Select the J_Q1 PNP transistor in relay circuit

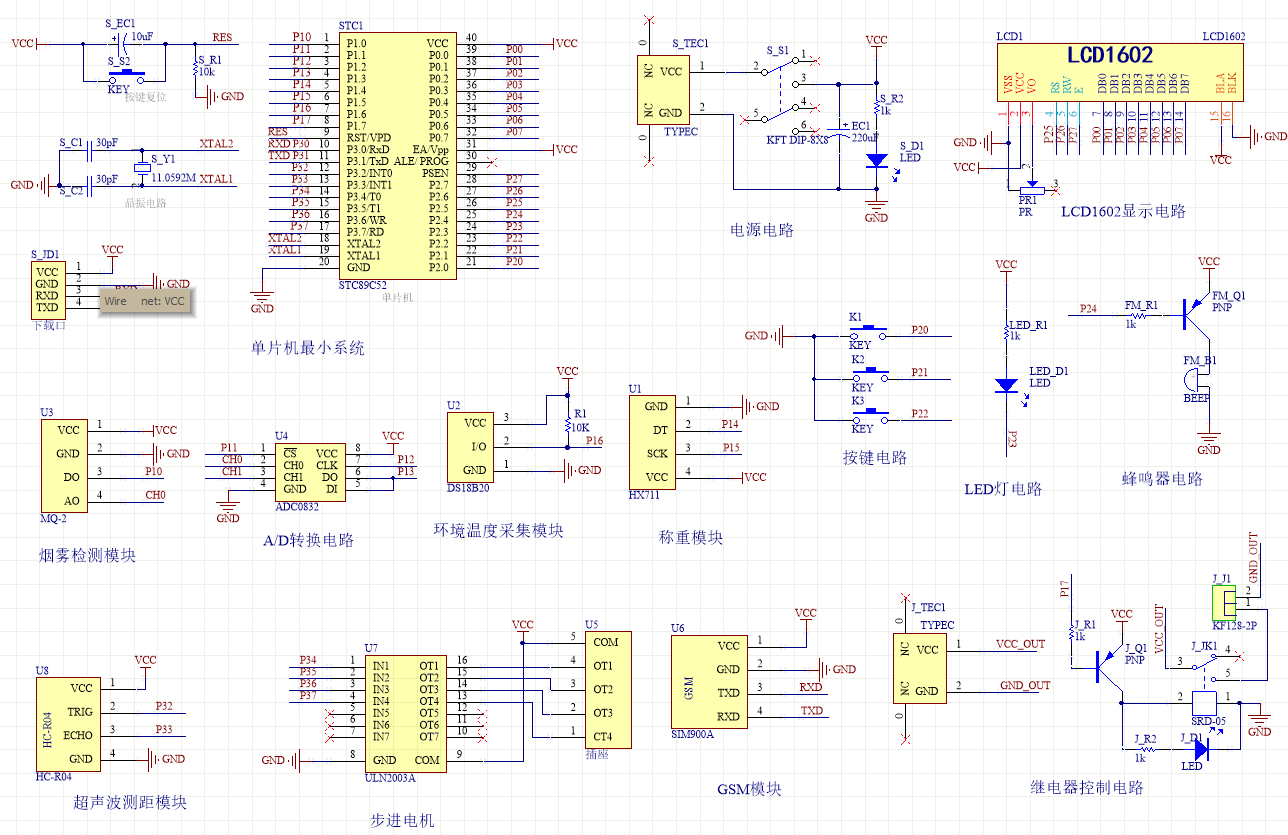tap(1110, 665)
